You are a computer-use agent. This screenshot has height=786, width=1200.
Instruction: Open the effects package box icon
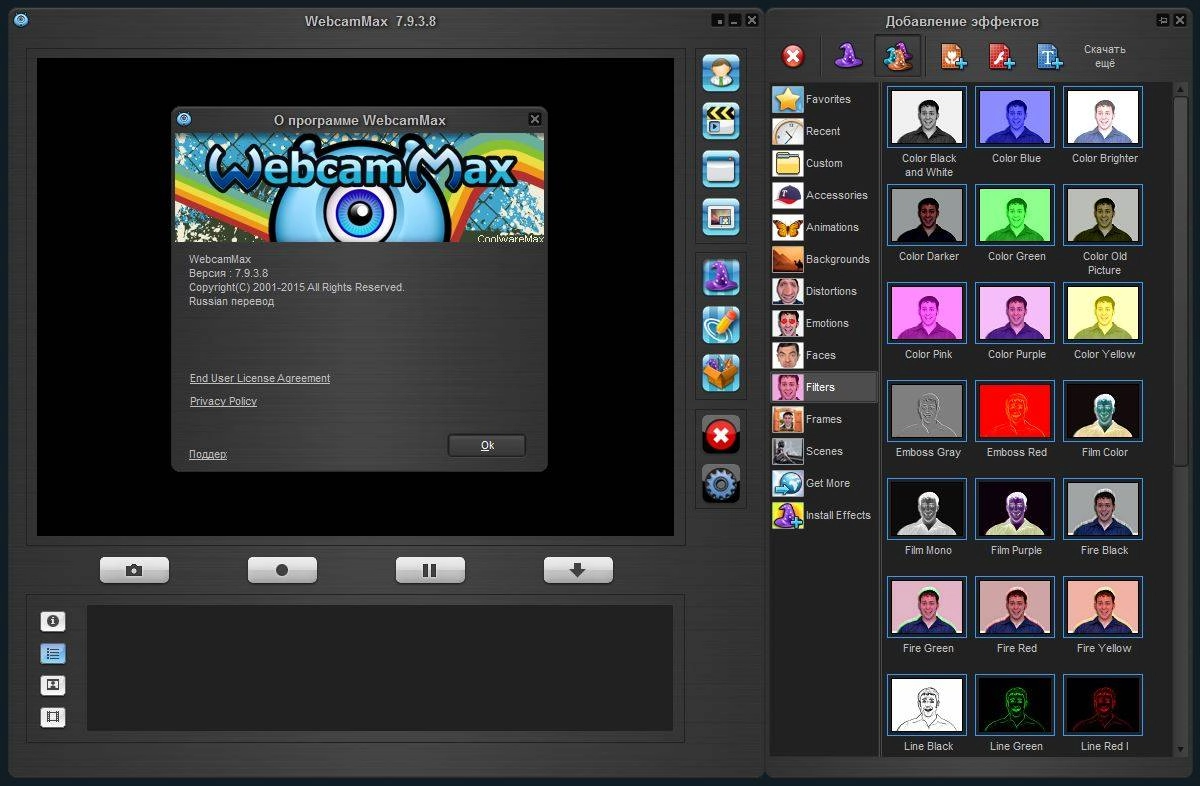(x=720, y=373)
